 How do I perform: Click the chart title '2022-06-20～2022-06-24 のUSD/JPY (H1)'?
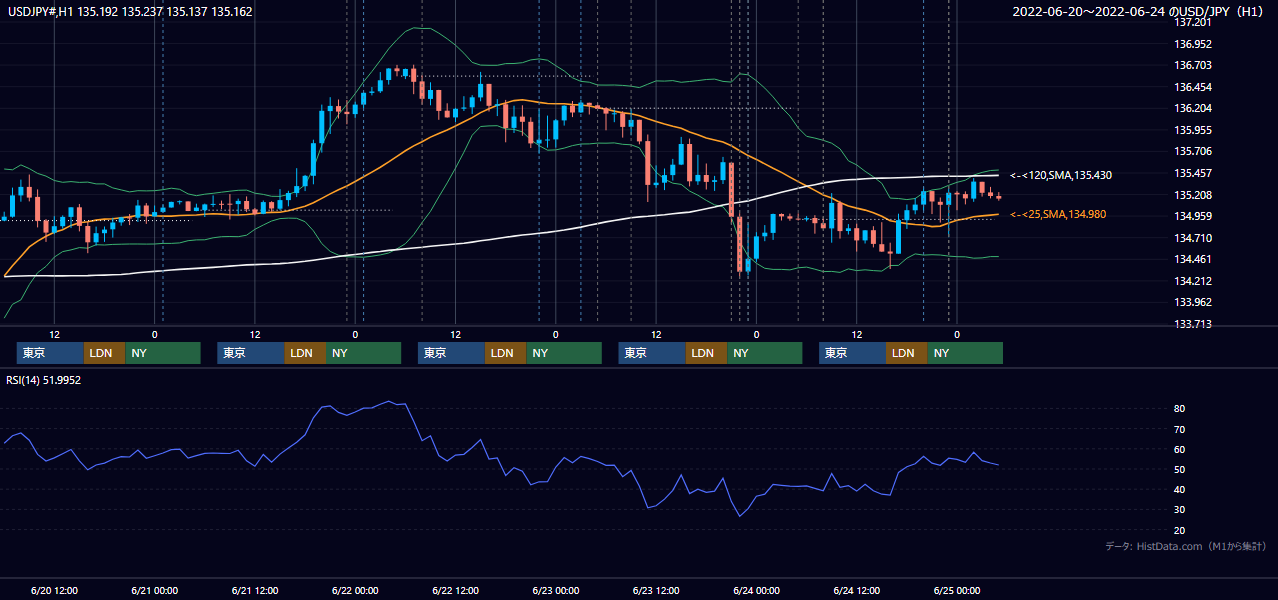[1139, 12]
